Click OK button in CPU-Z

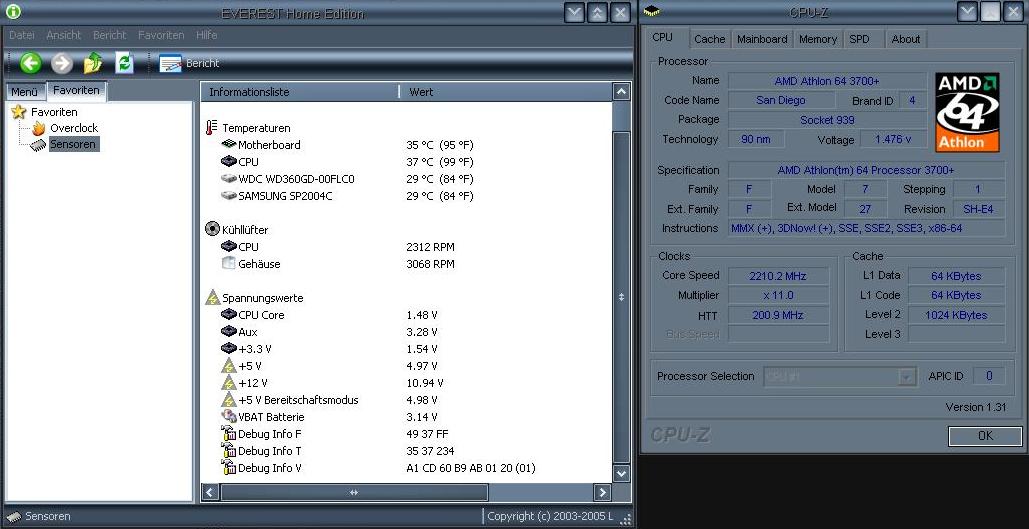(985, 436)
